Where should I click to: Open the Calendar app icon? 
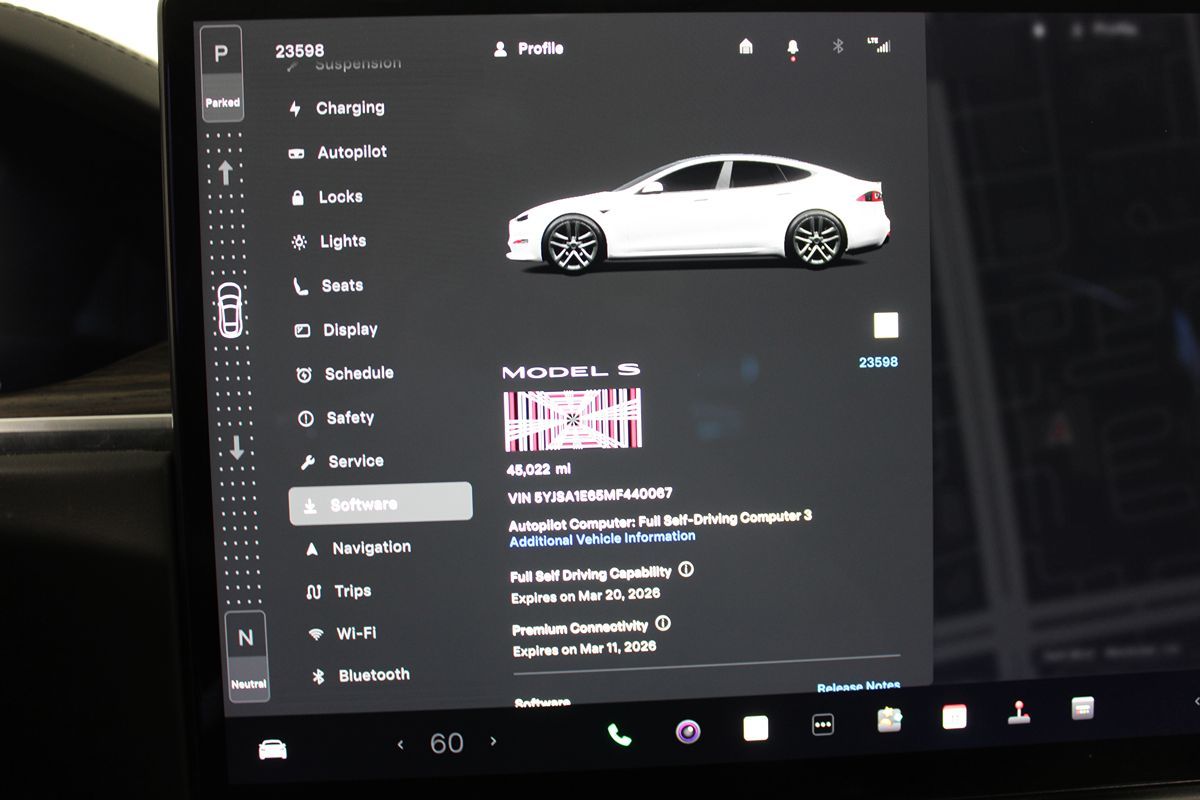point(954,716)
